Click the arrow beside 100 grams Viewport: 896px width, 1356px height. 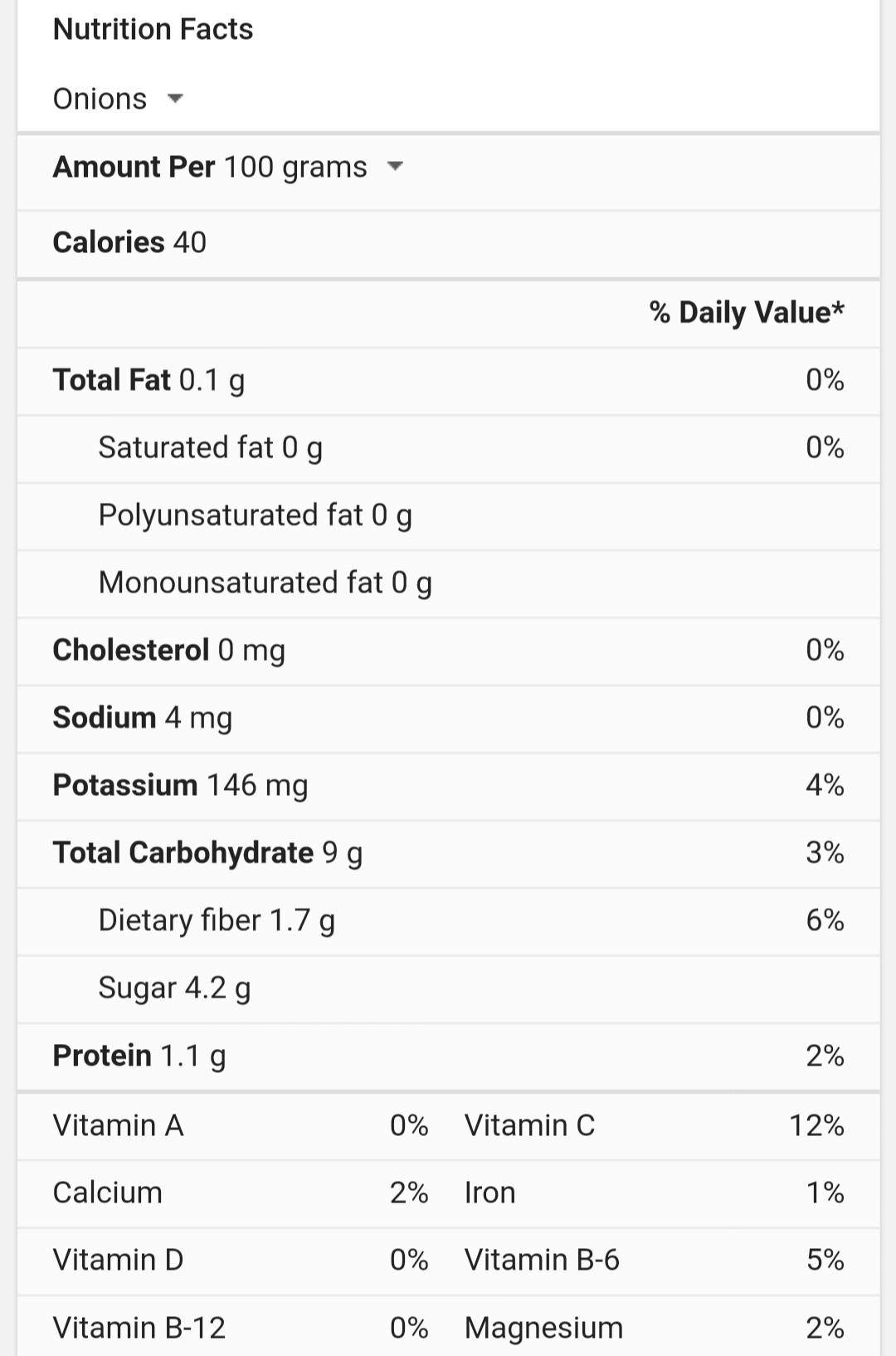click(x=395, y=167)
